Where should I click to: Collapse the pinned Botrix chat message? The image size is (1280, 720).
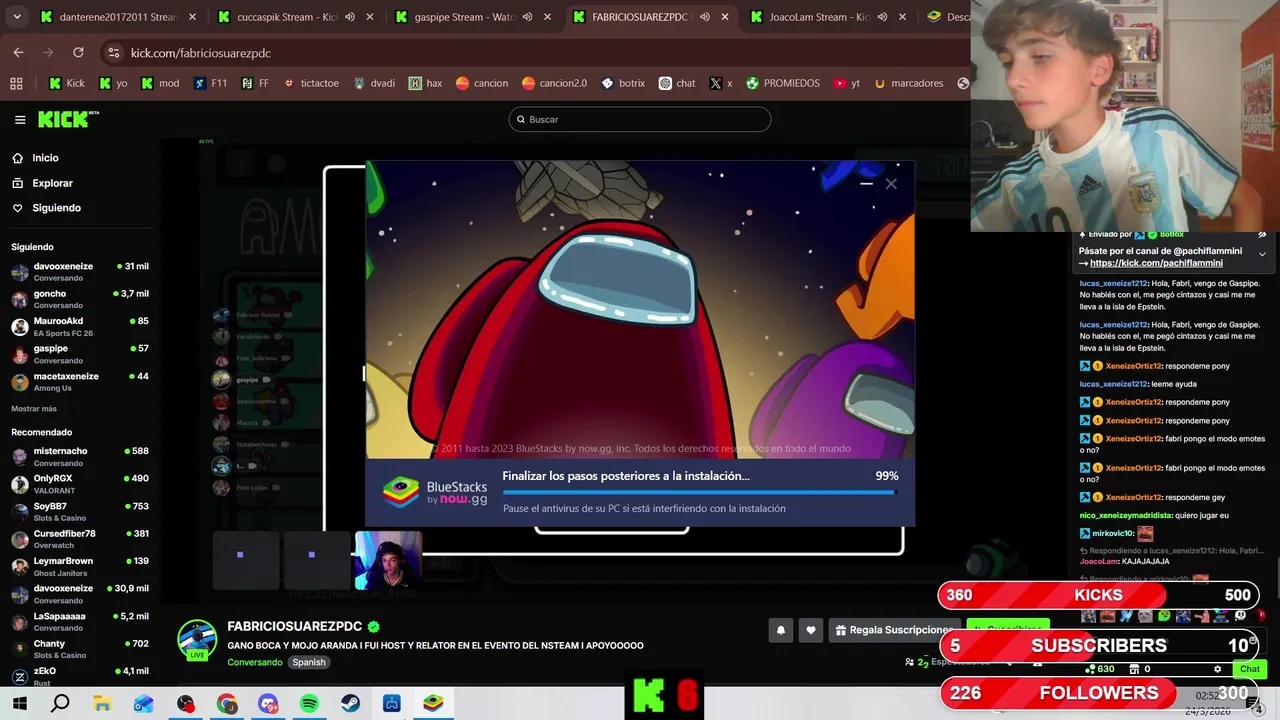(1262, 254)
